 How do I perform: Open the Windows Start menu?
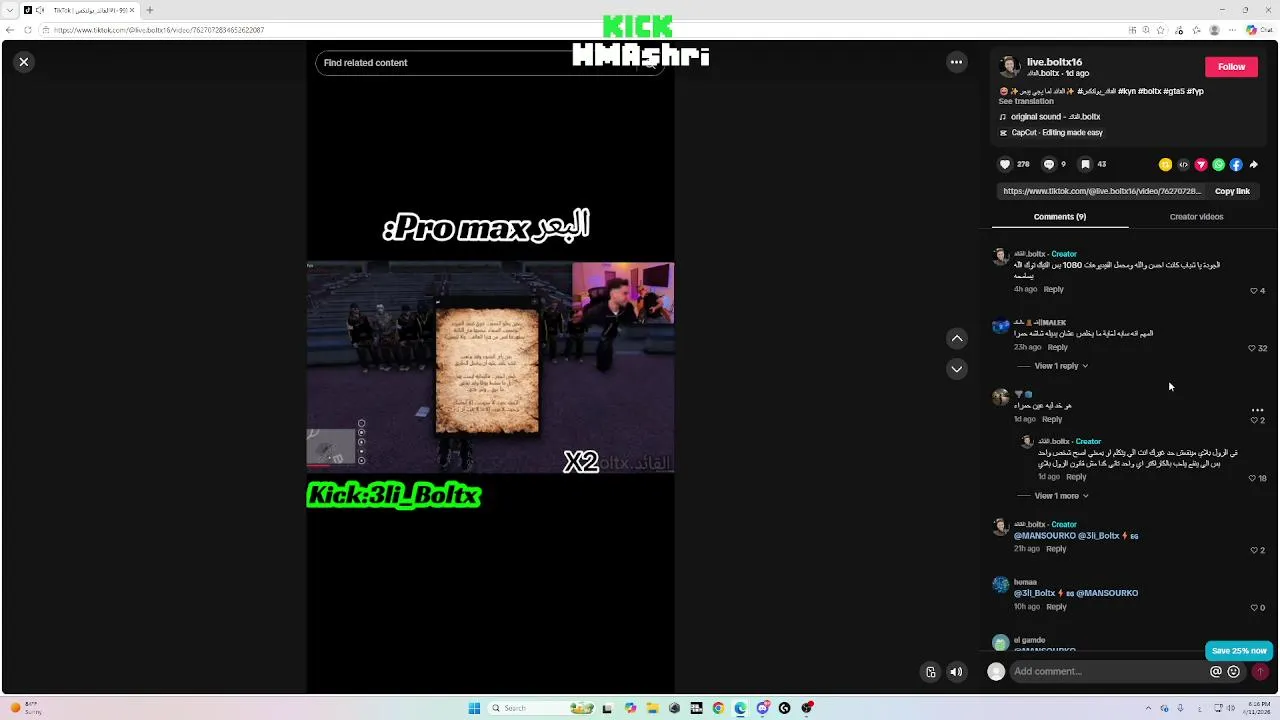(x=474, y=708)
